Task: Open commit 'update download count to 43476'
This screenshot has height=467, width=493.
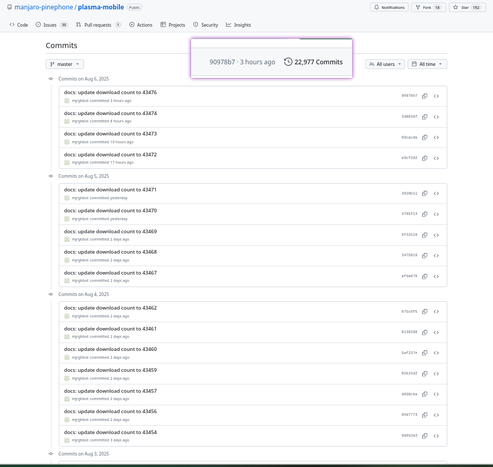Action: pos(110,92)
